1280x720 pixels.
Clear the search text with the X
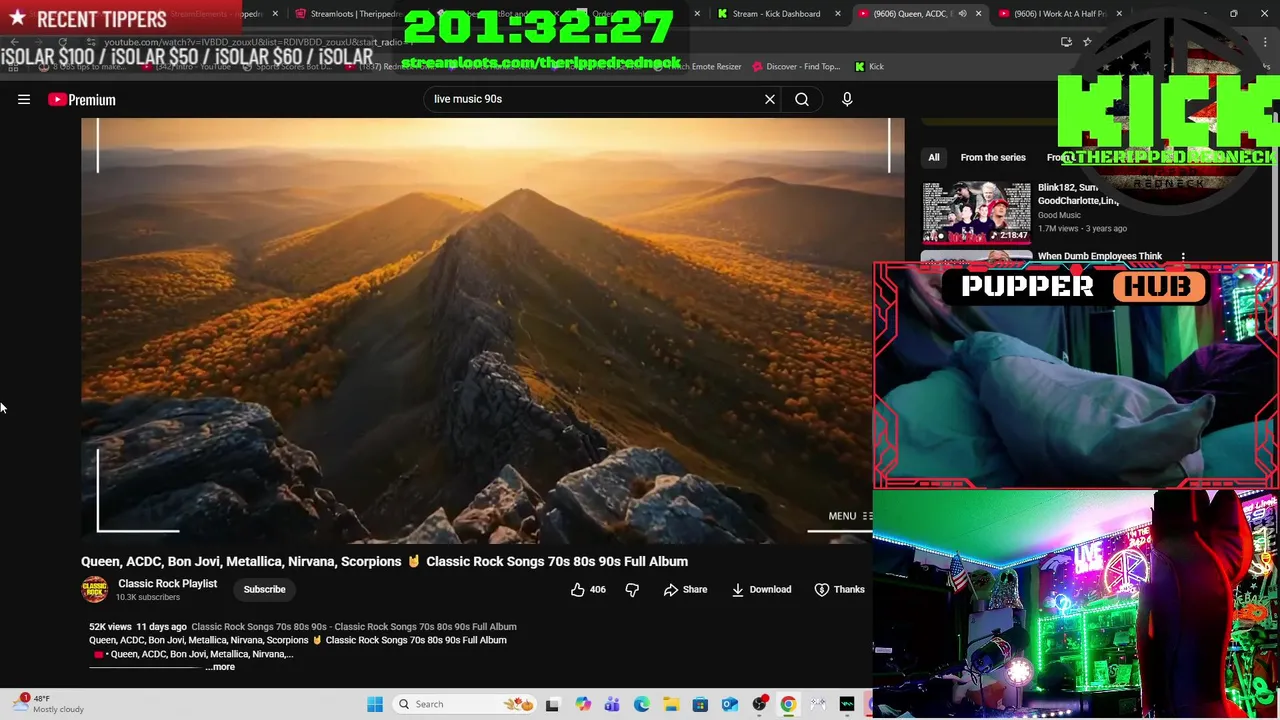[770, 99]
